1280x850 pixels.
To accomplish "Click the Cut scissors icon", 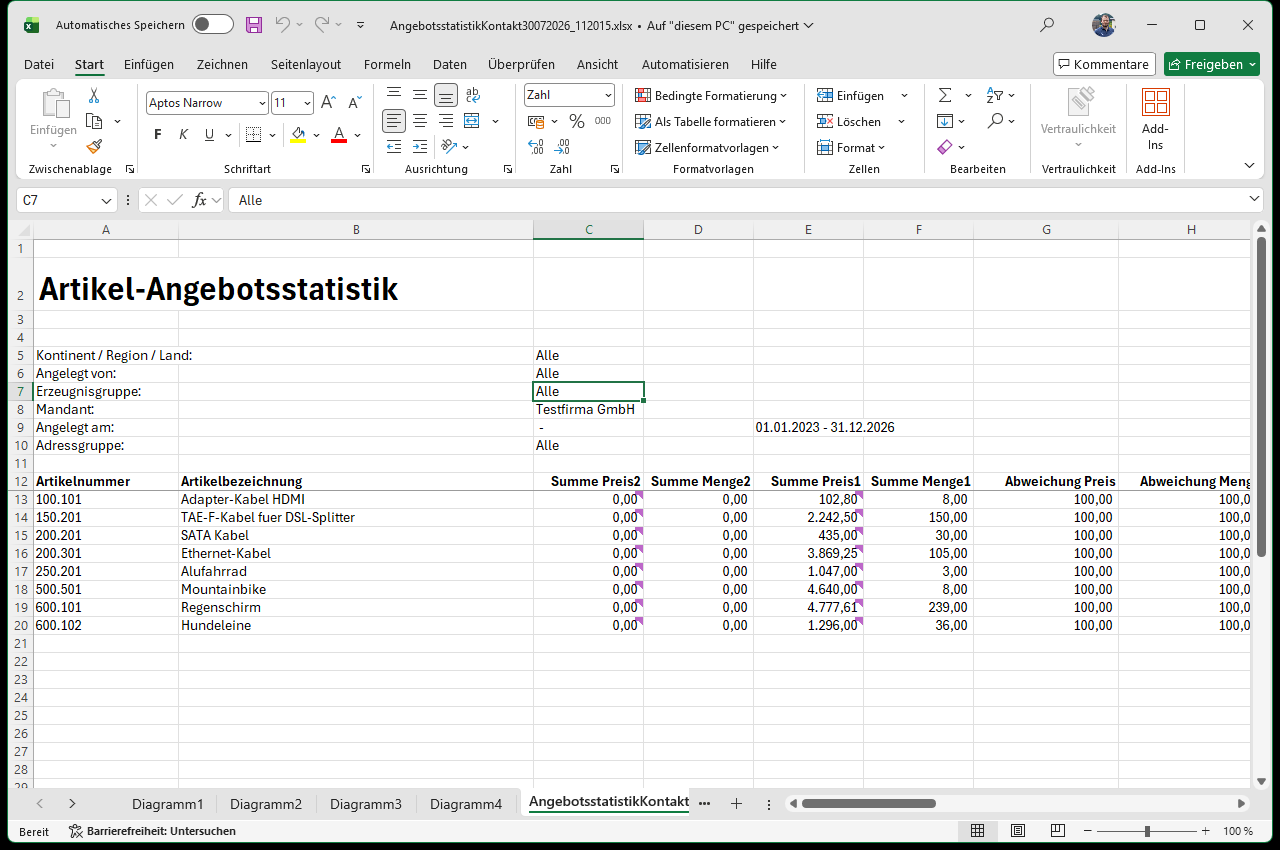I will click(x=94, y=96).
